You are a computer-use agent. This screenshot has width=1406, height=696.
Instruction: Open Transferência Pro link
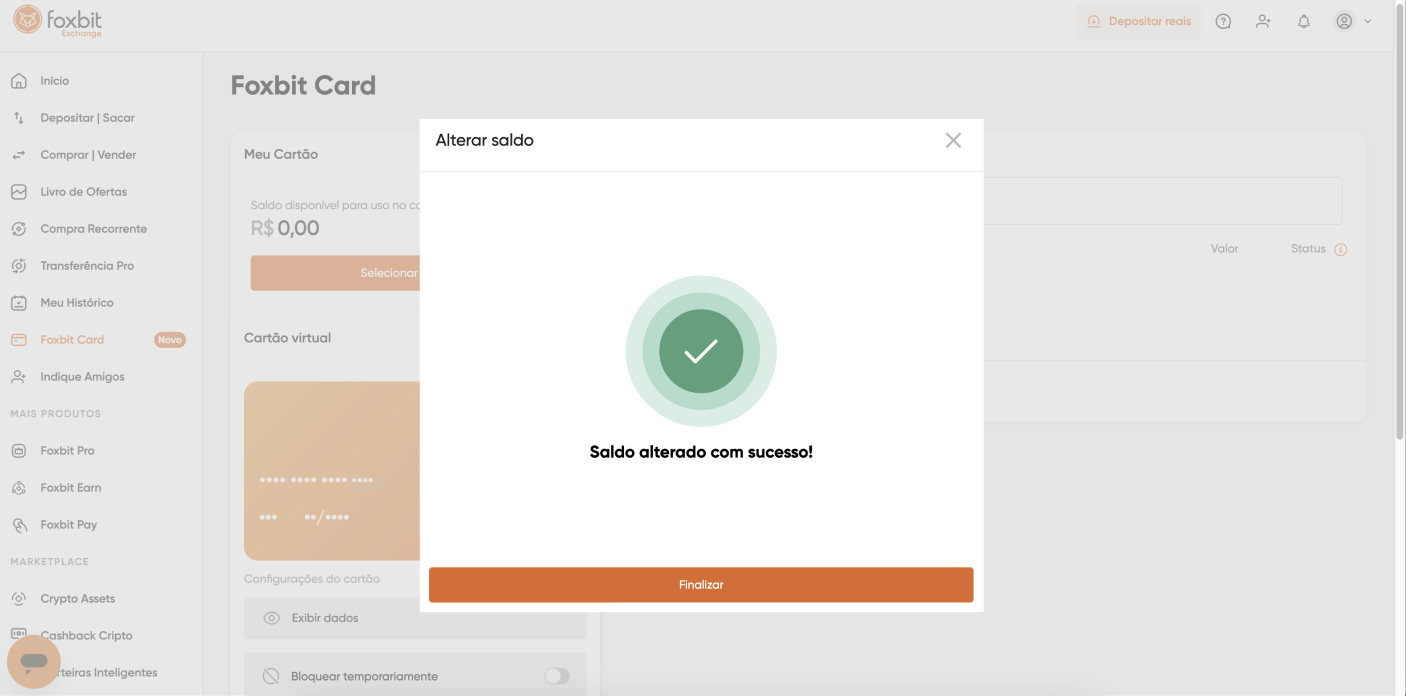(87, 266)
